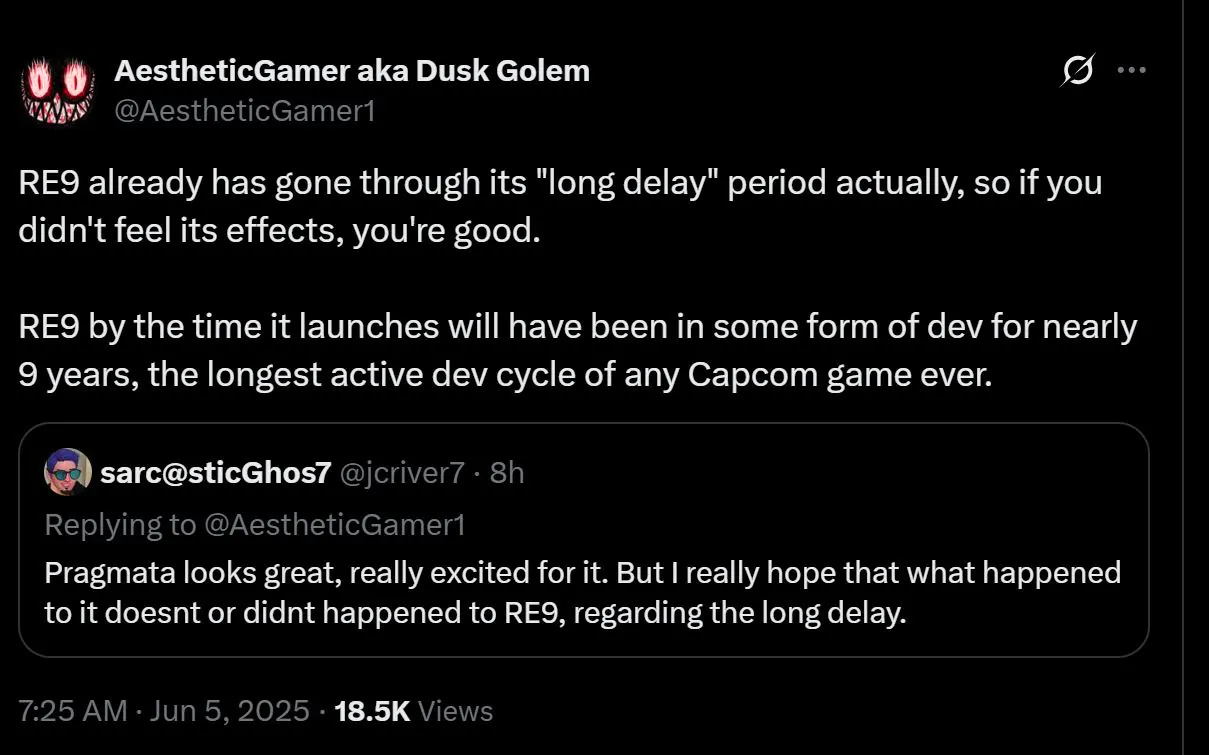Click the sarc@sticGhos7 display name

(x=215, y=473)
